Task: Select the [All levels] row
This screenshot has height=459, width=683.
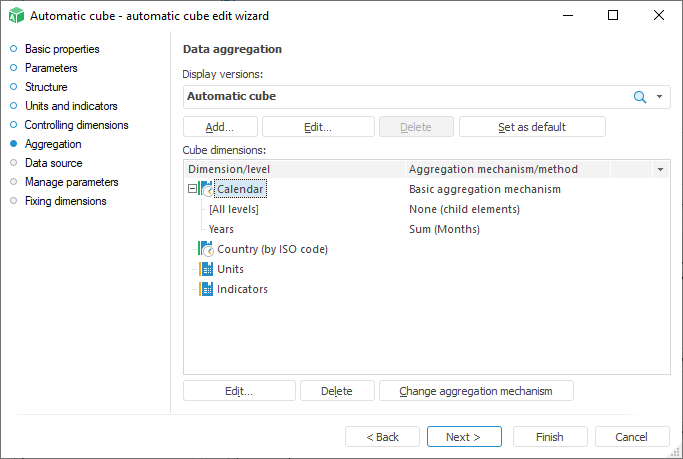Action: (x=234, y=209)
